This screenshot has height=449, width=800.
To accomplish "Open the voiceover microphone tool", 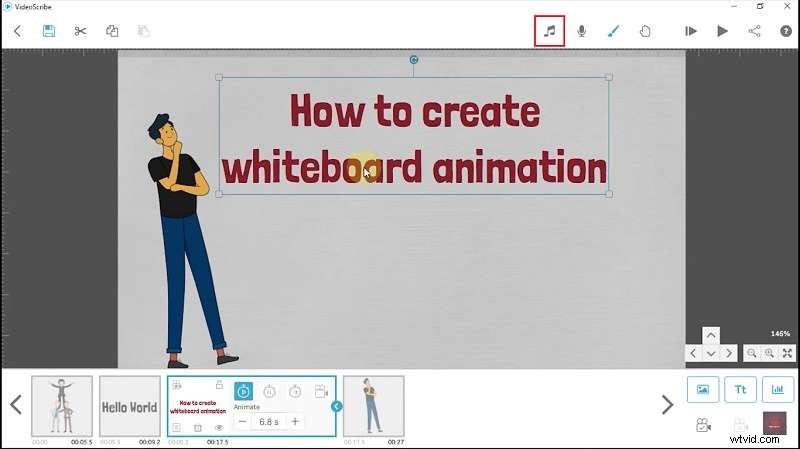I will click(581, 31).
